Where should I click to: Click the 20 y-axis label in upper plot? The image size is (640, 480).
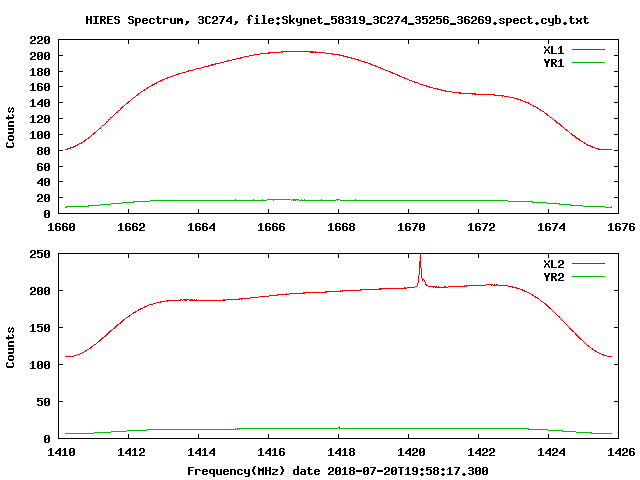coord(44,198)
